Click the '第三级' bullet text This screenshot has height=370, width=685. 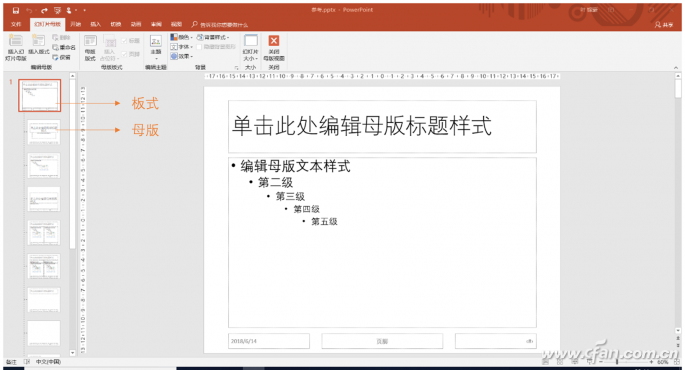click(290, 197)
